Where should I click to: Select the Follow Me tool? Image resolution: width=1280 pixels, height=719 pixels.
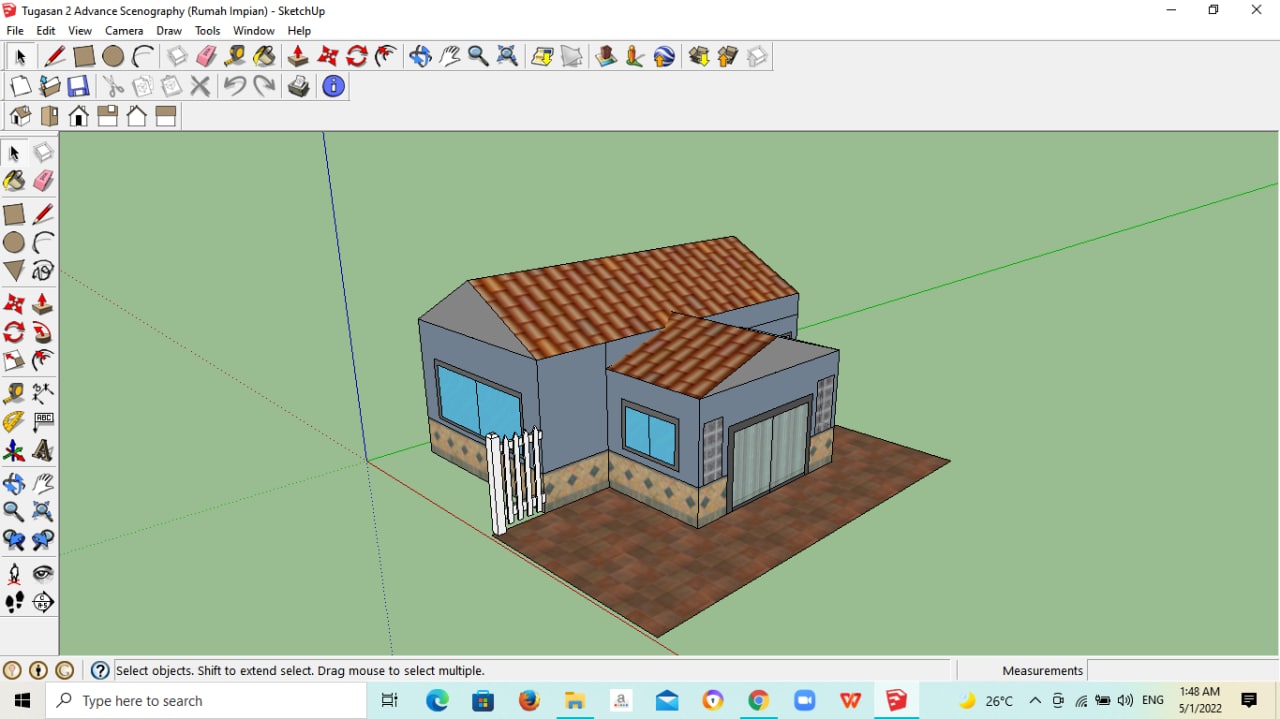(x=43, y=332)
